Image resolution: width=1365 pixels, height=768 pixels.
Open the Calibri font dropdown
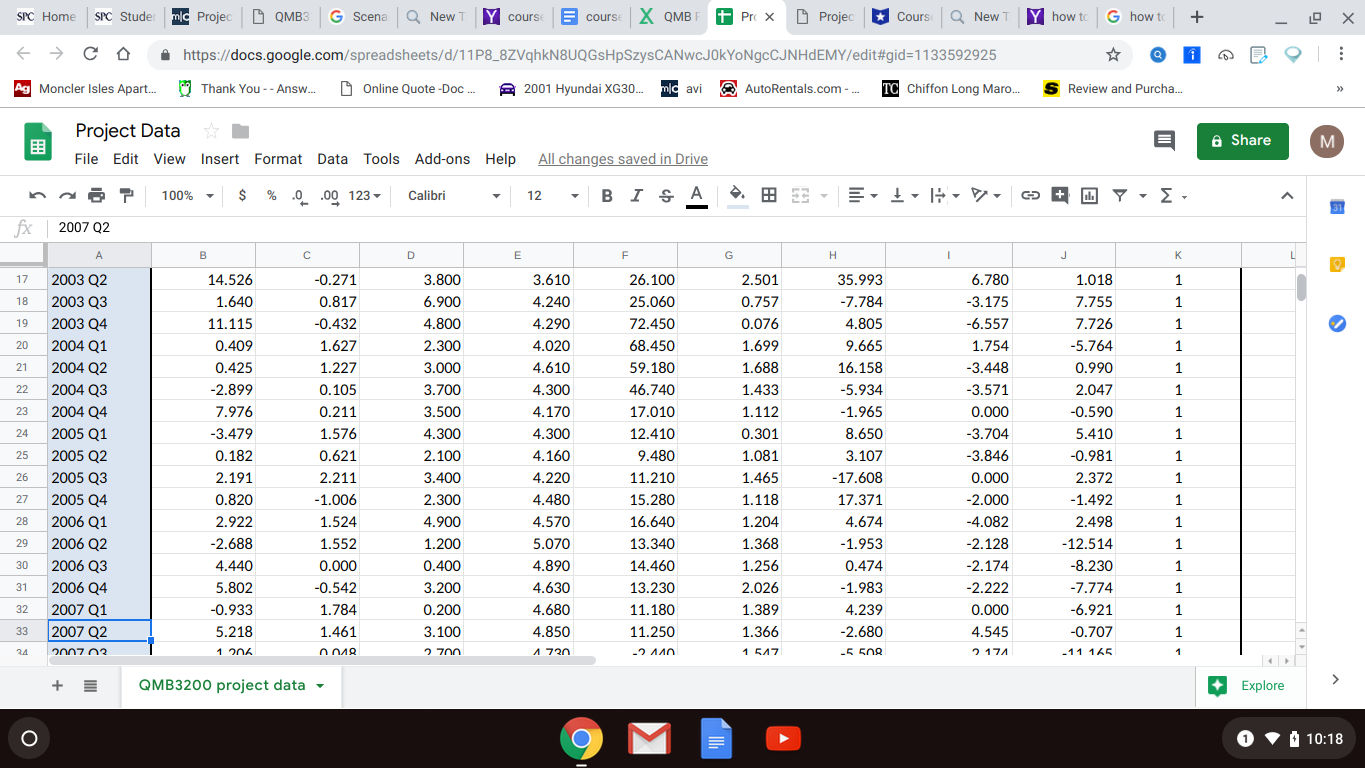tap(454, 196)
